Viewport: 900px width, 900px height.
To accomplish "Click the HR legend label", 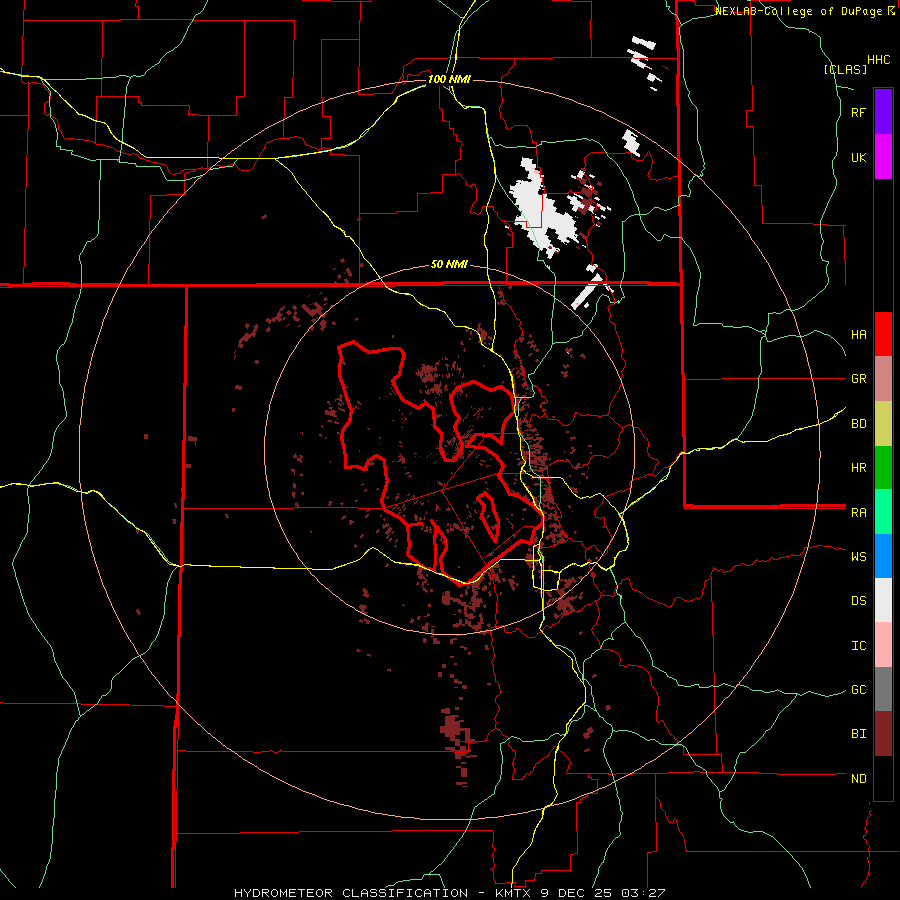I will [x=859, y=468].
